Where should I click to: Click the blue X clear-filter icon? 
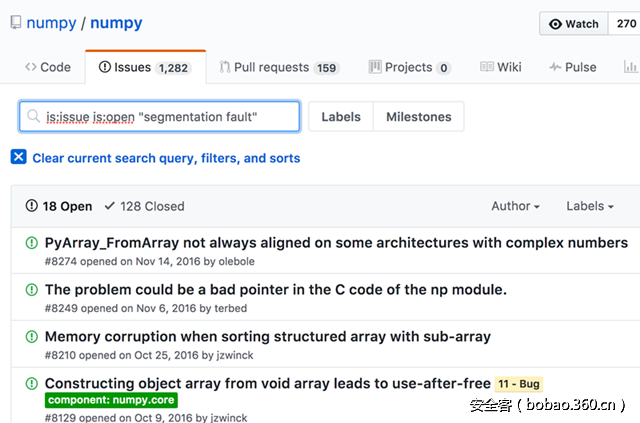[x=19, y=158]
